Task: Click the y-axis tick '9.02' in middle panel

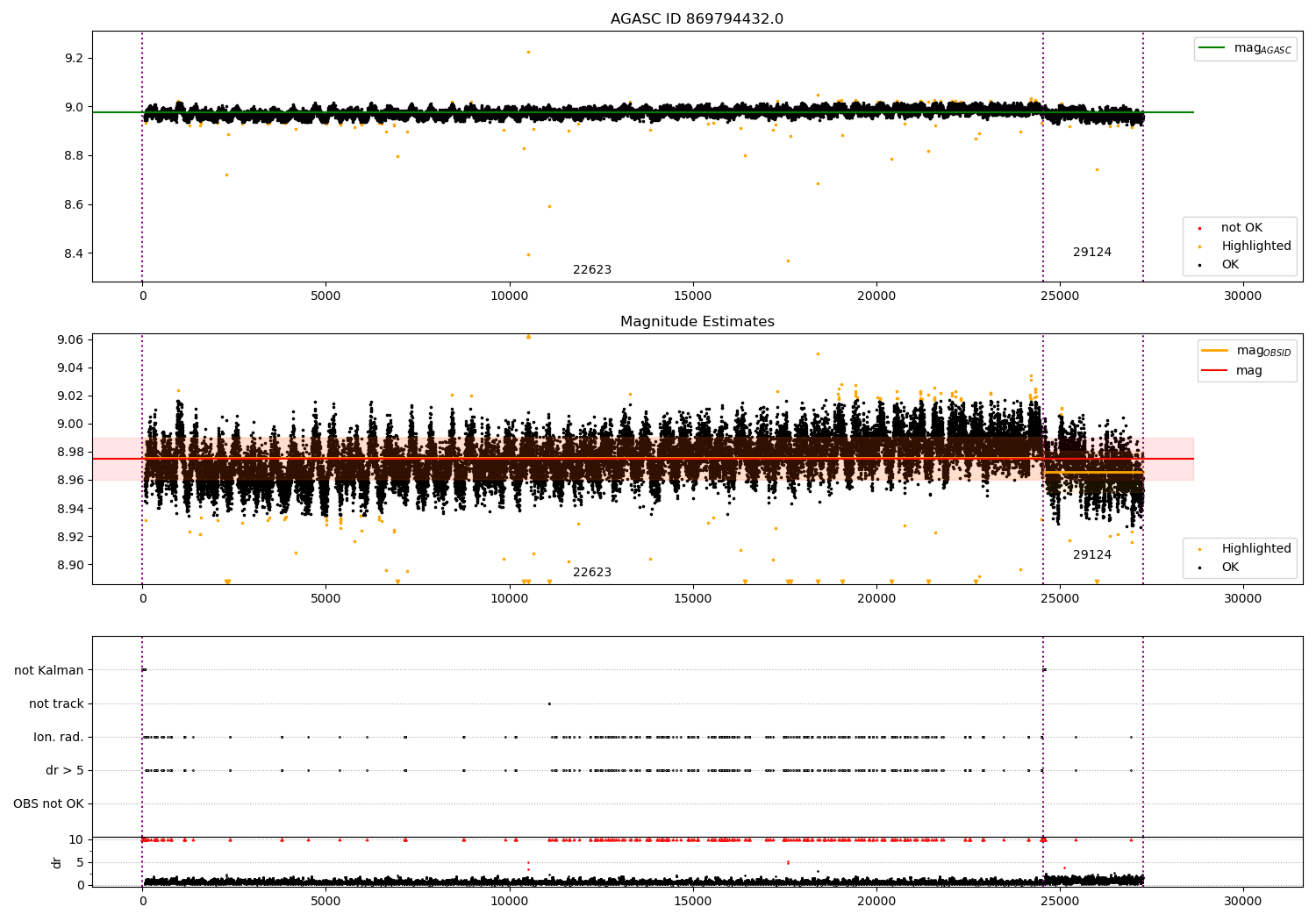Action: click(x=70, y=396)
